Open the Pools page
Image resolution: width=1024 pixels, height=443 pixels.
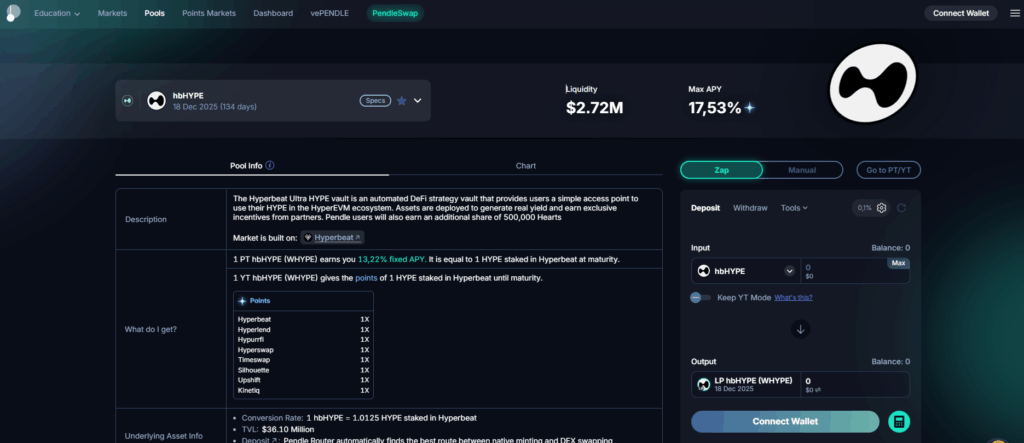(x=155, y=13)
